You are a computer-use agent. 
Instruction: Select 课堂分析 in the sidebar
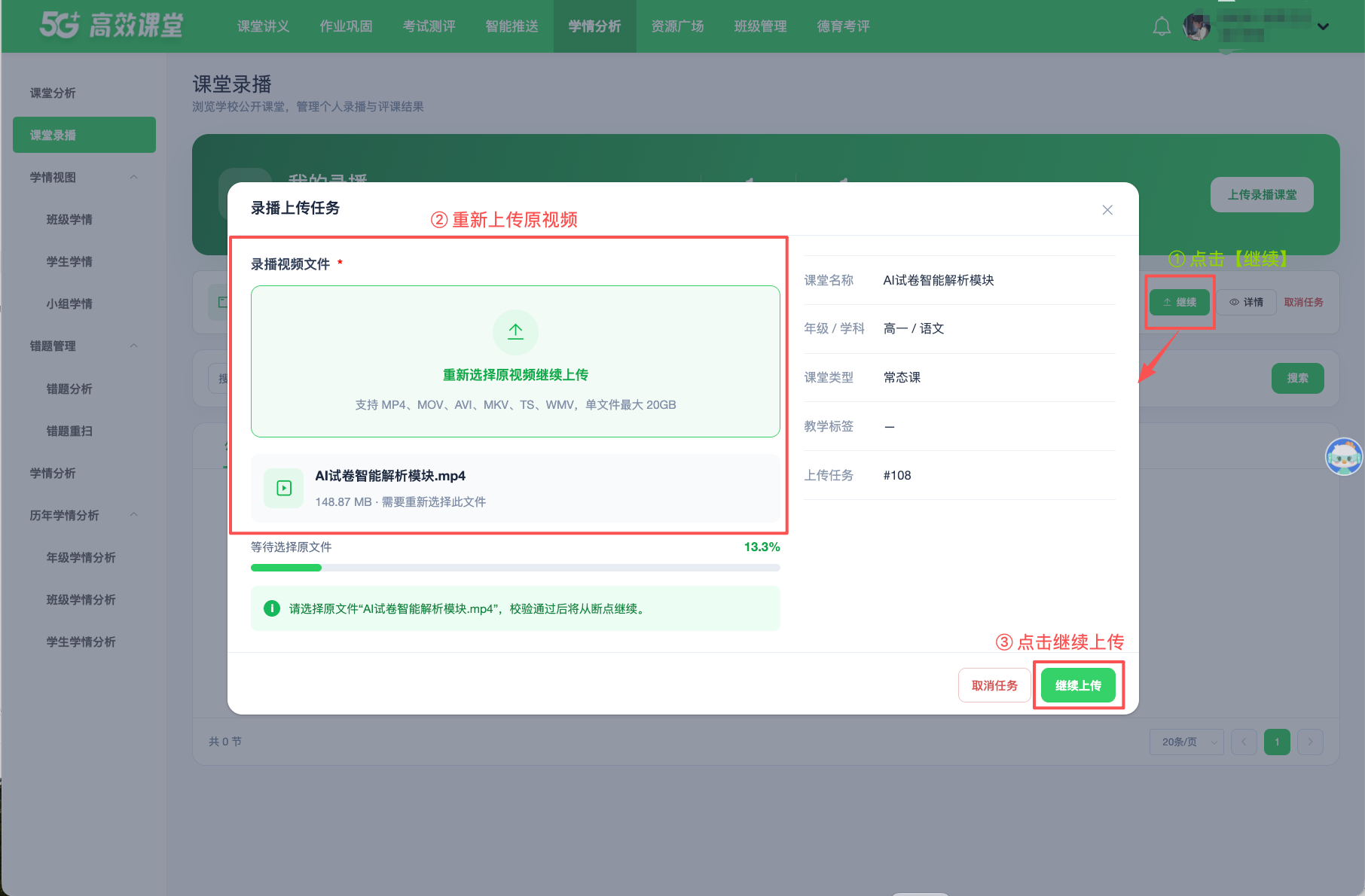pos(84,93)
